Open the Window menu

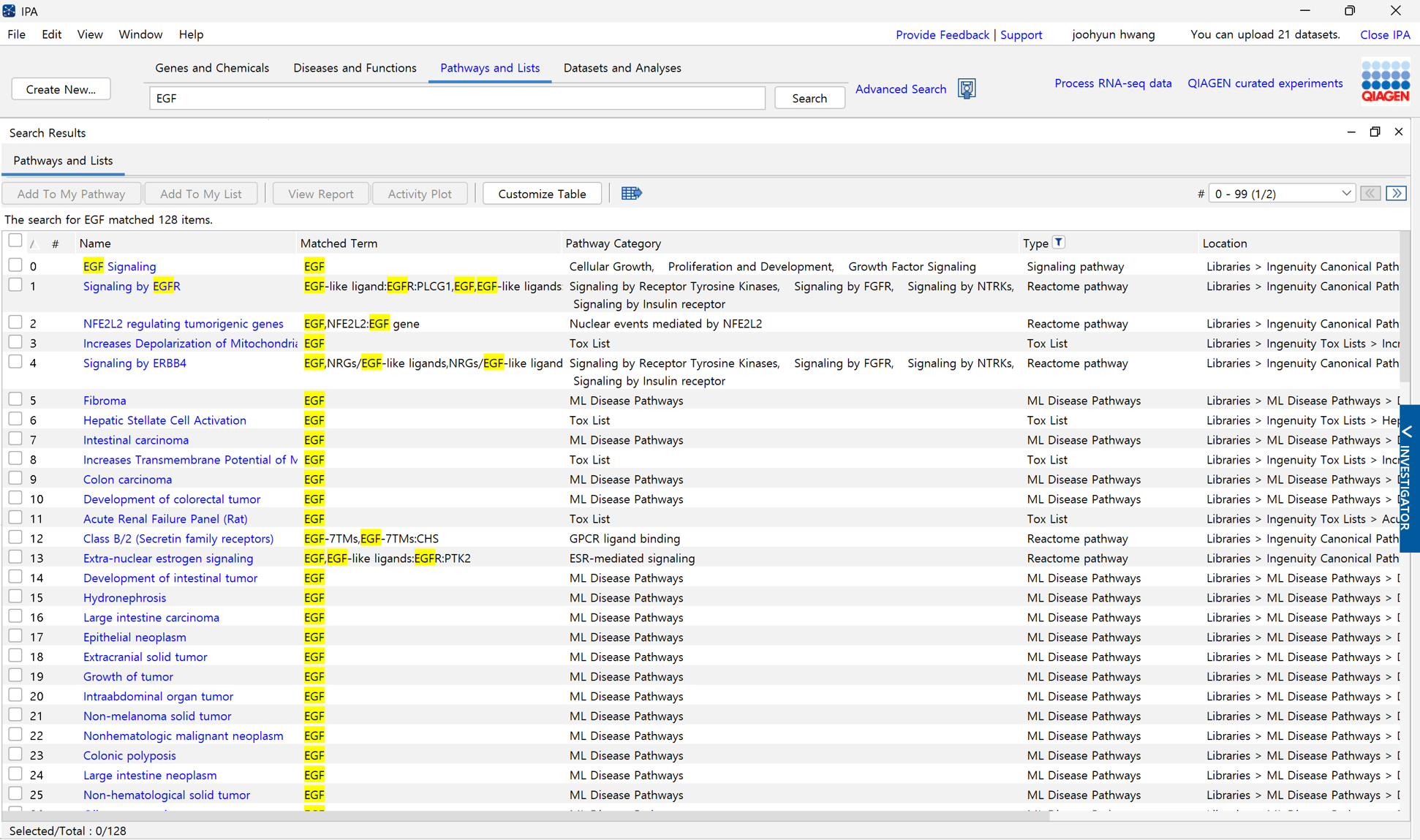(140, 34)
